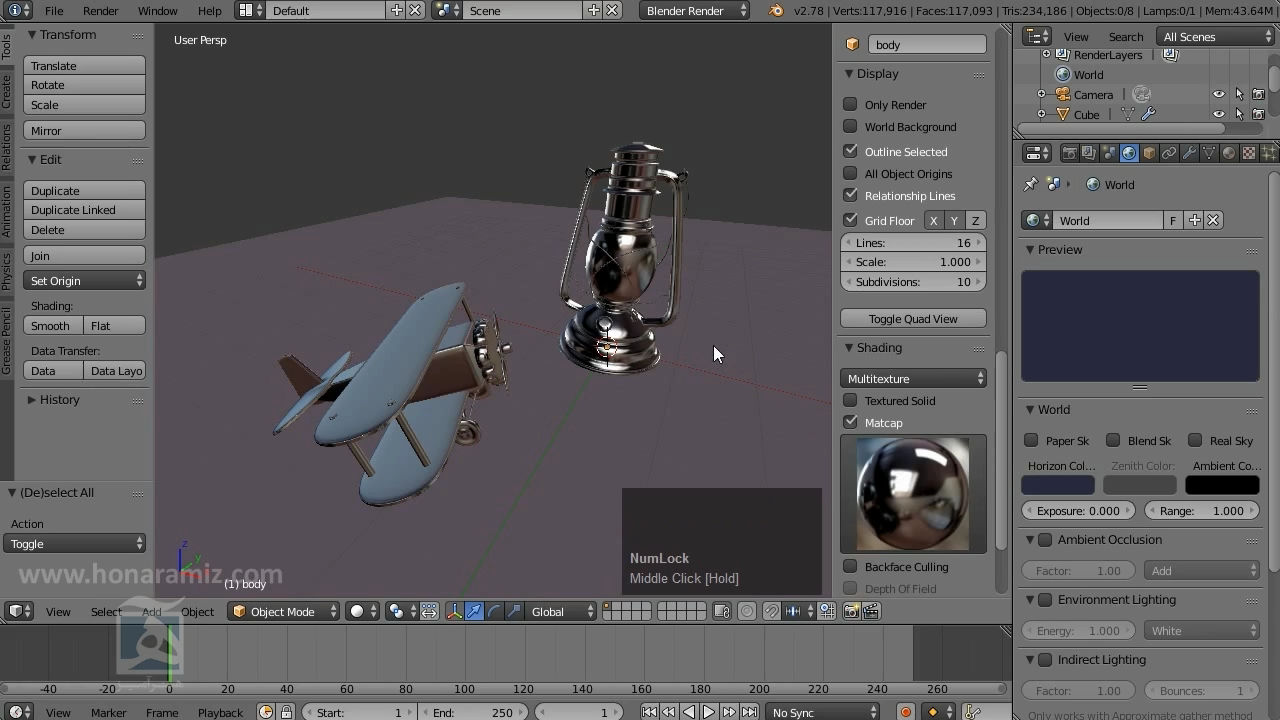The width and height of the screenshot is (1280, 720).
Task: Click the OpenGL render image camera icon
Action: point(851,611)
